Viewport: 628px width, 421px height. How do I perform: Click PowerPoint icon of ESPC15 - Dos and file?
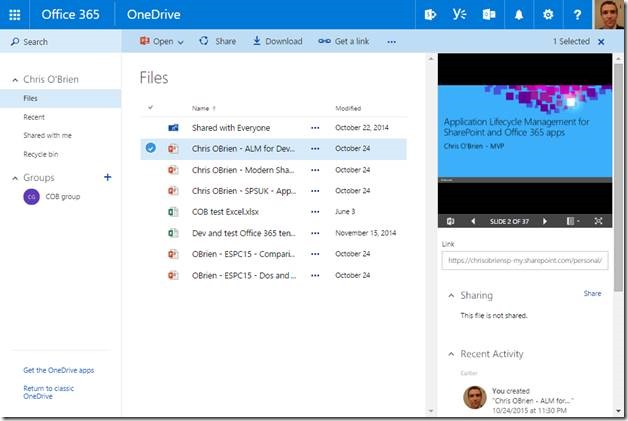(173, 275)
